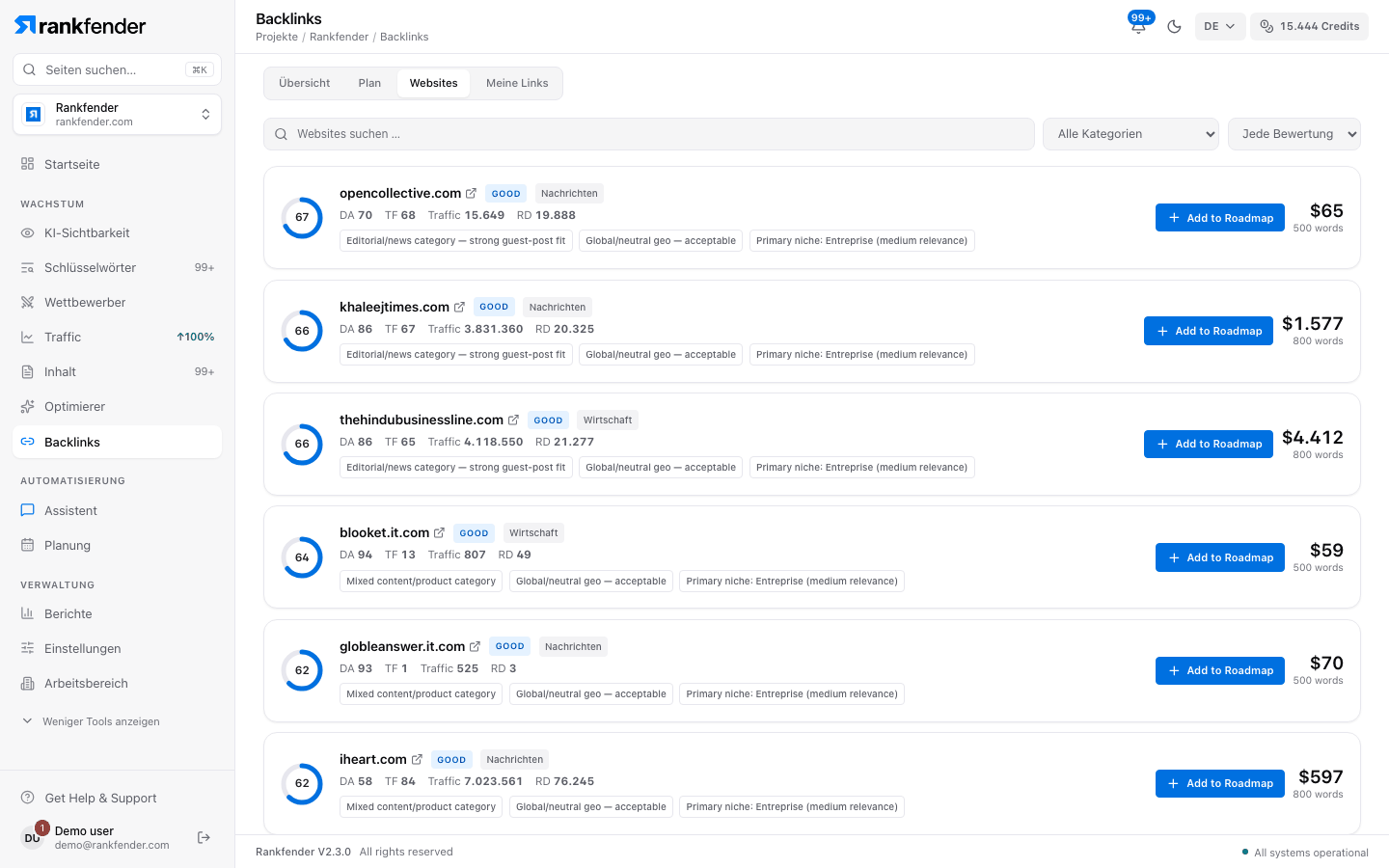The width and height of the screenshot is (1389, 868).
Task: Click the Inhalt document icon
Action: click(27, 371)
